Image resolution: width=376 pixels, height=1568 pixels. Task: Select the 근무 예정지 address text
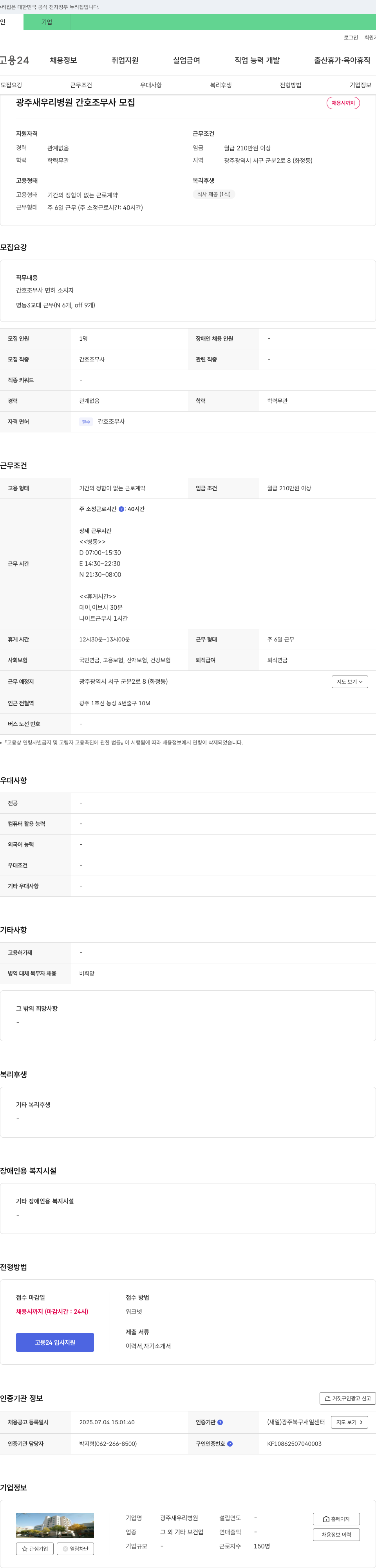(123, 681)
